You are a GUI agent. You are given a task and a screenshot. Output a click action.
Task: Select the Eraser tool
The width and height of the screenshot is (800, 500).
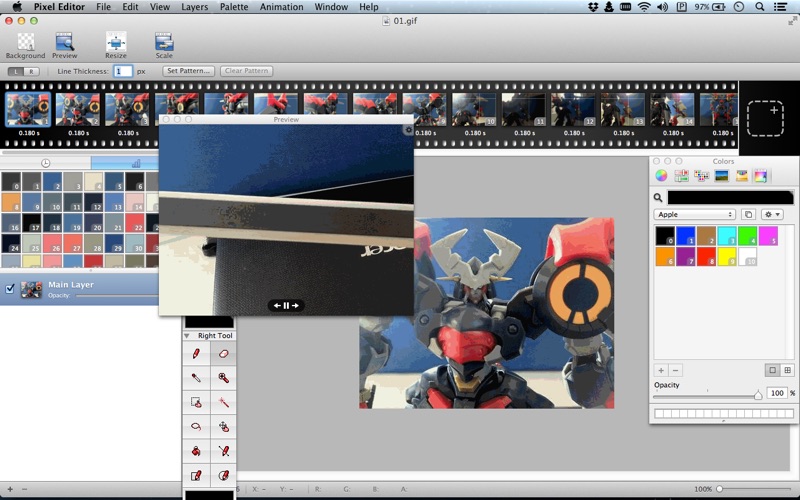(x=224, y=354)
